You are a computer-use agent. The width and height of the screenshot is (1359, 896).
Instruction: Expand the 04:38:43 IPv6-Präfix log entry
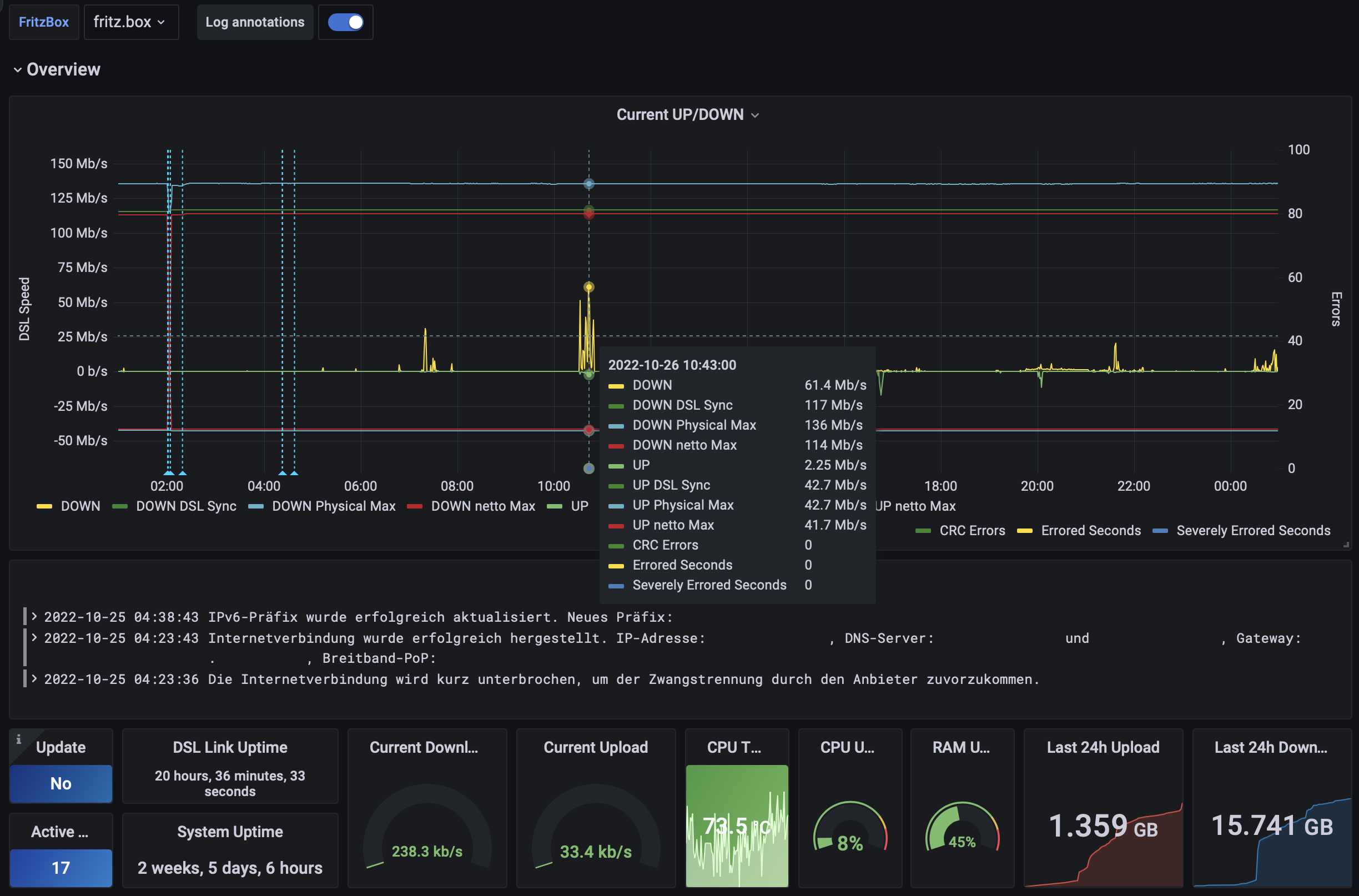[x=34, y=617]
